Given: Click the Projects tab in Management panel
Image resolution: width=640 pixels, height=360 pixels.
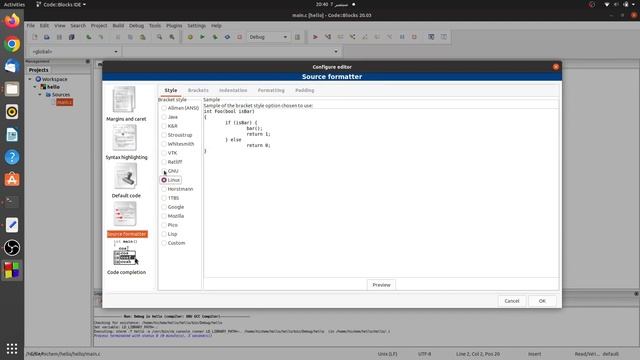Looking at the screenshot, I should (38, 70).
